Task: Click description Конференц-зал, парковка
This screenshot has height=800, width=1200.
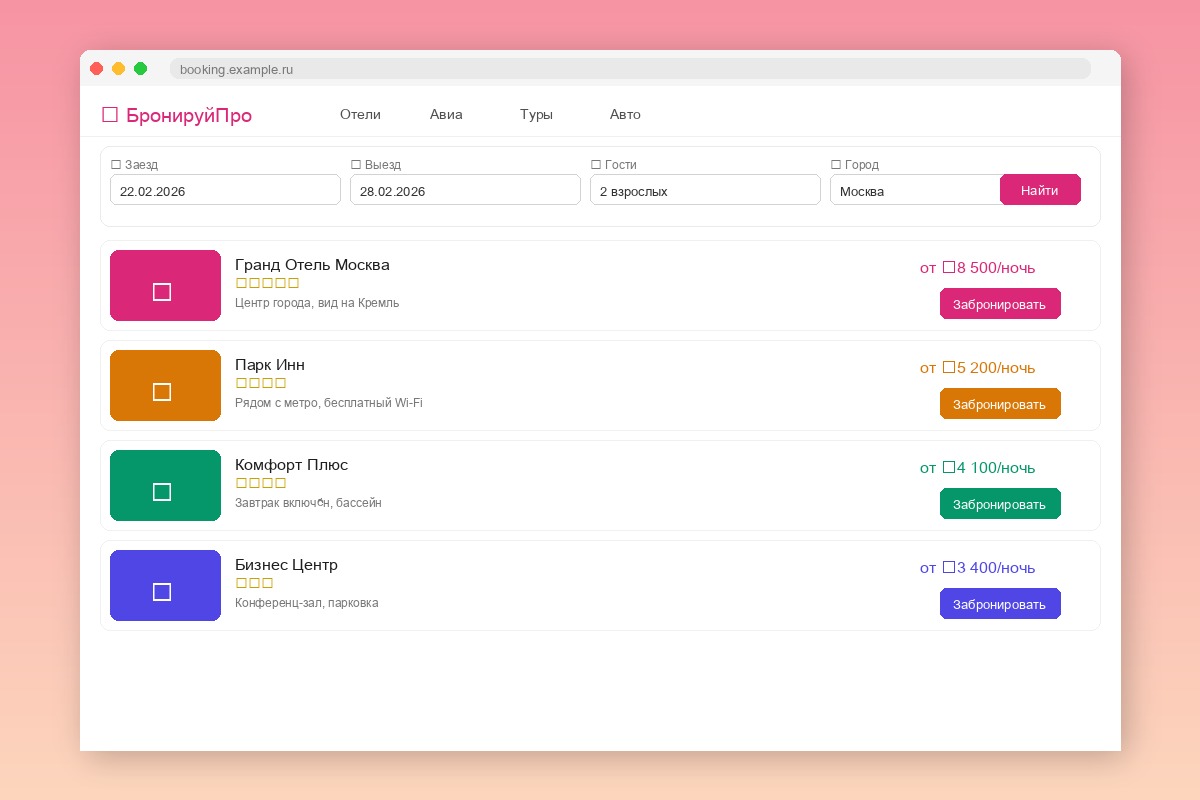Action: pos(307,603)
